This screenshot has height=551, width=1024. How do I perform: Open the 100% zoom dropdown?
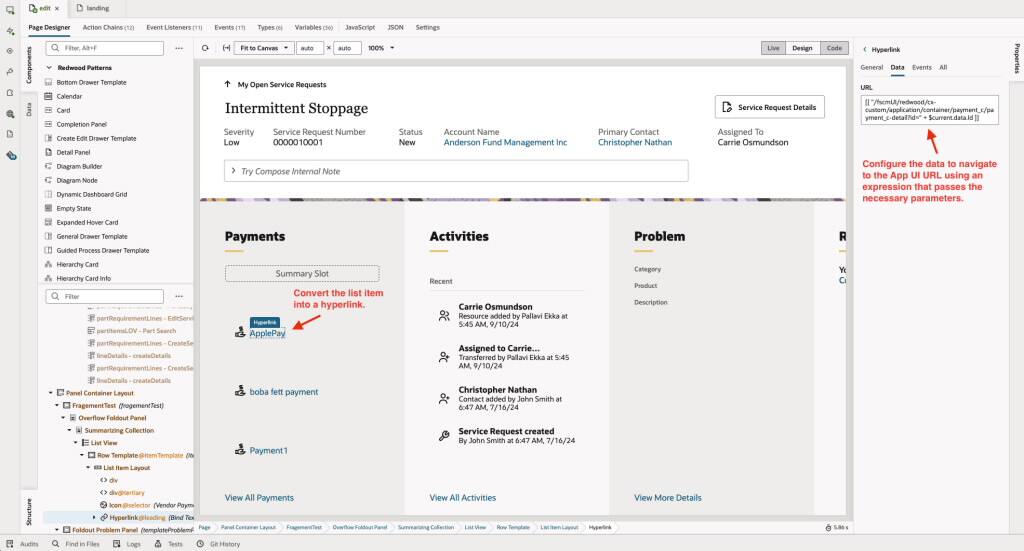pyautogui.click(x=381, y=48)
